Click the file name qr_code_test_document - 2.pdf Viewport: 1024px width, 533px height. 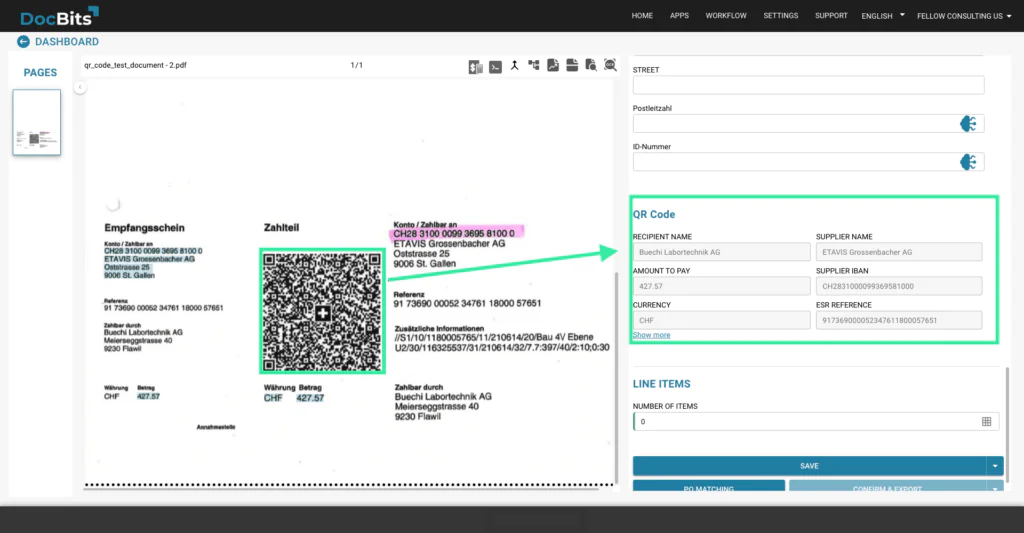pos(135,65)
